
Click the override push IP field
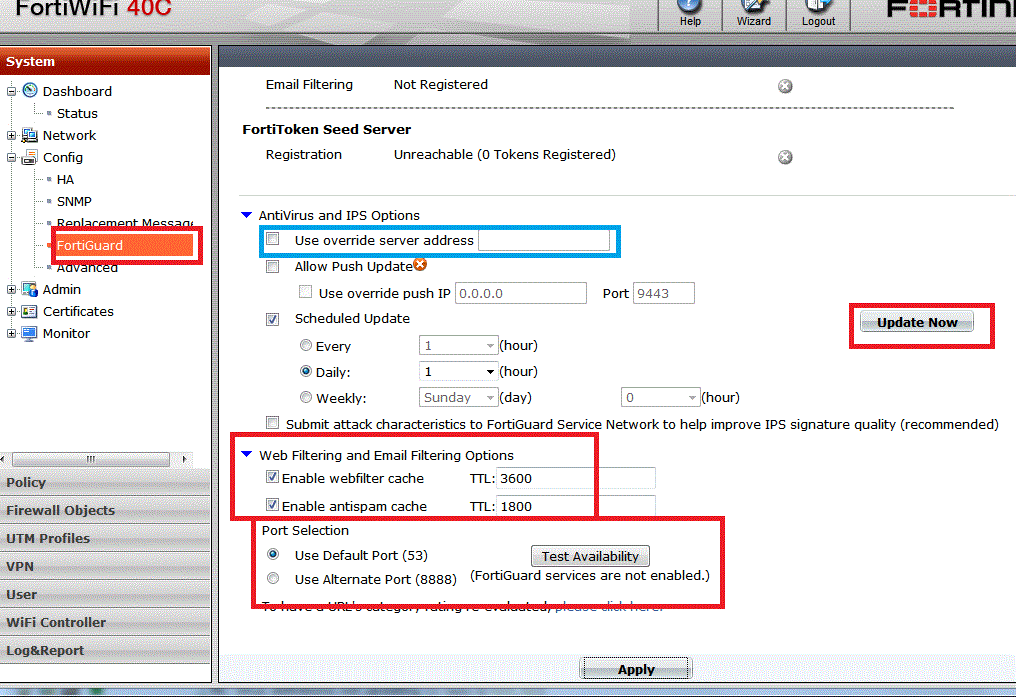click(x=521, y=293)
